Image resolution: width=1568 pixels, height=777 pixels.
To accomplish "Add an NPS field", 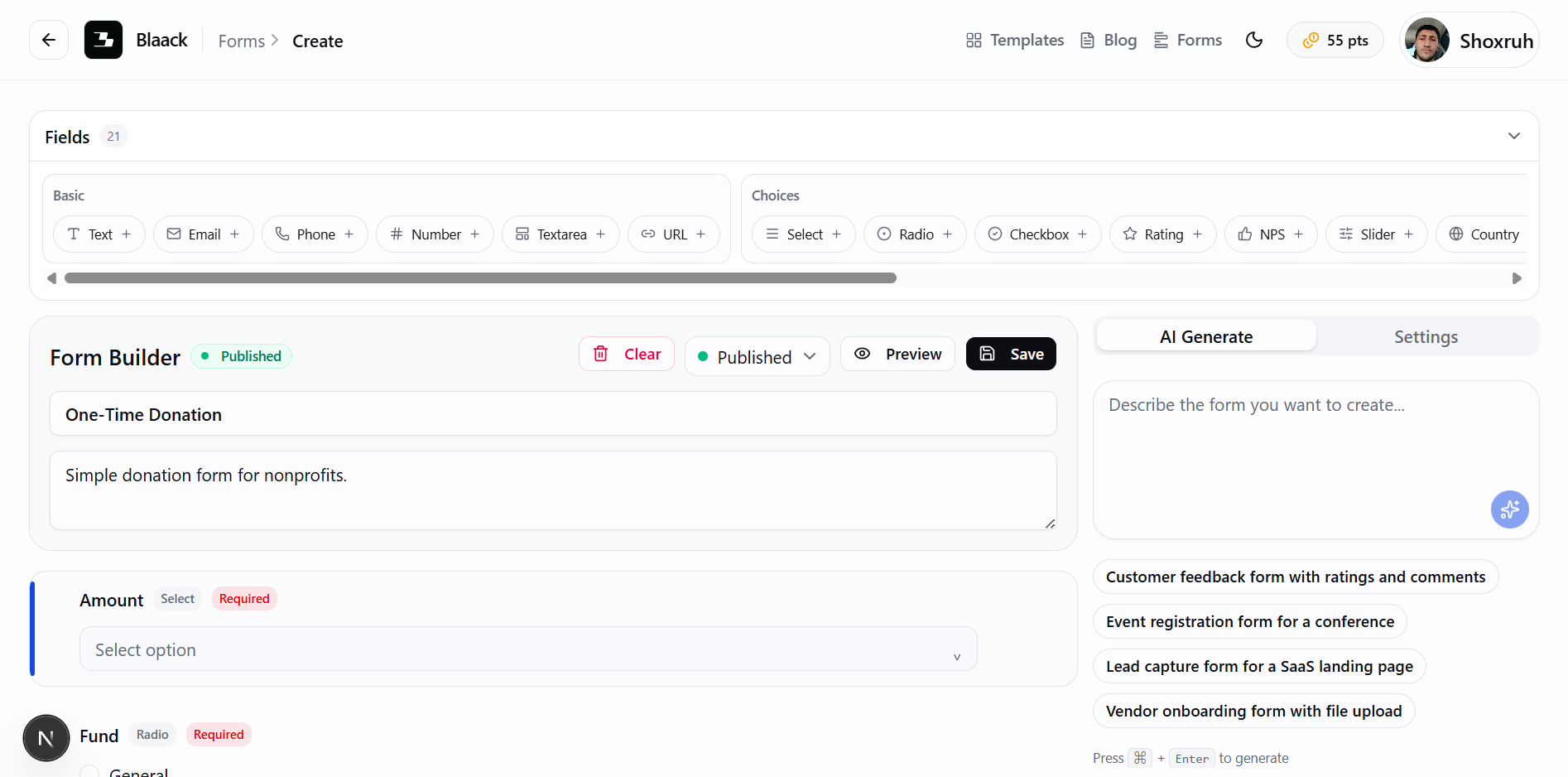I will (1272, 234).
